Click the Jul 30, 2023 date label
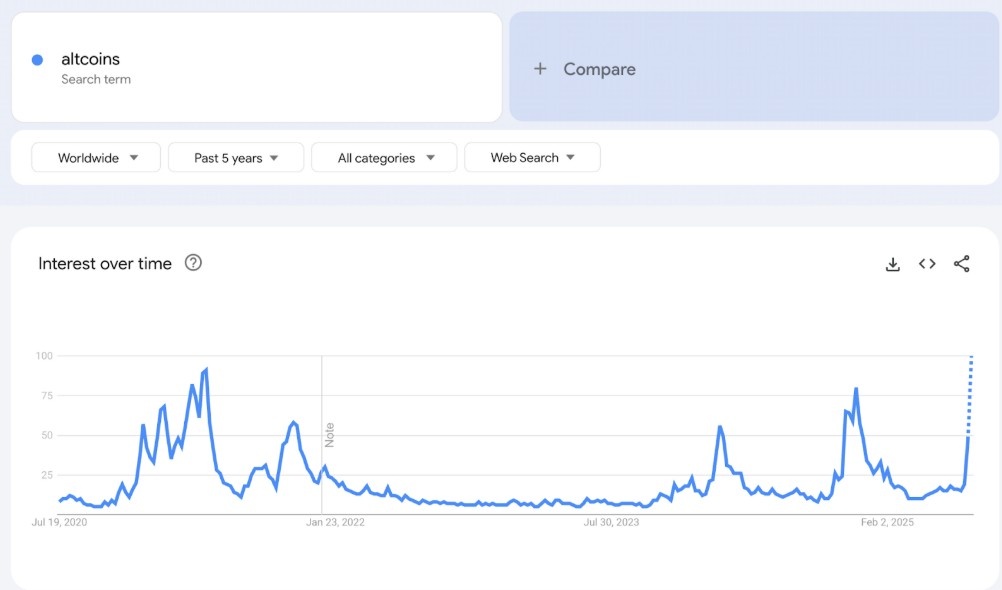Image resolution: width=1002 pixels, height=590 pixels. coord(611,522)
